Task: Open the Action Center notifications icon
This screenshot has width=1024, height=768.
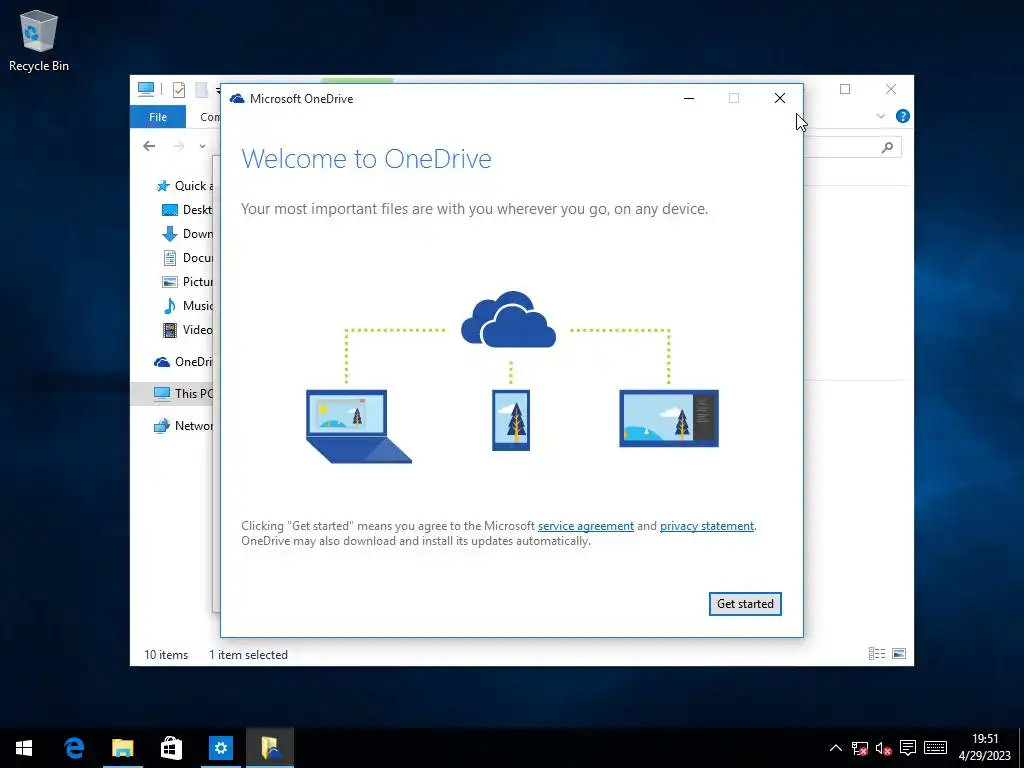Action: click(907, 748)
